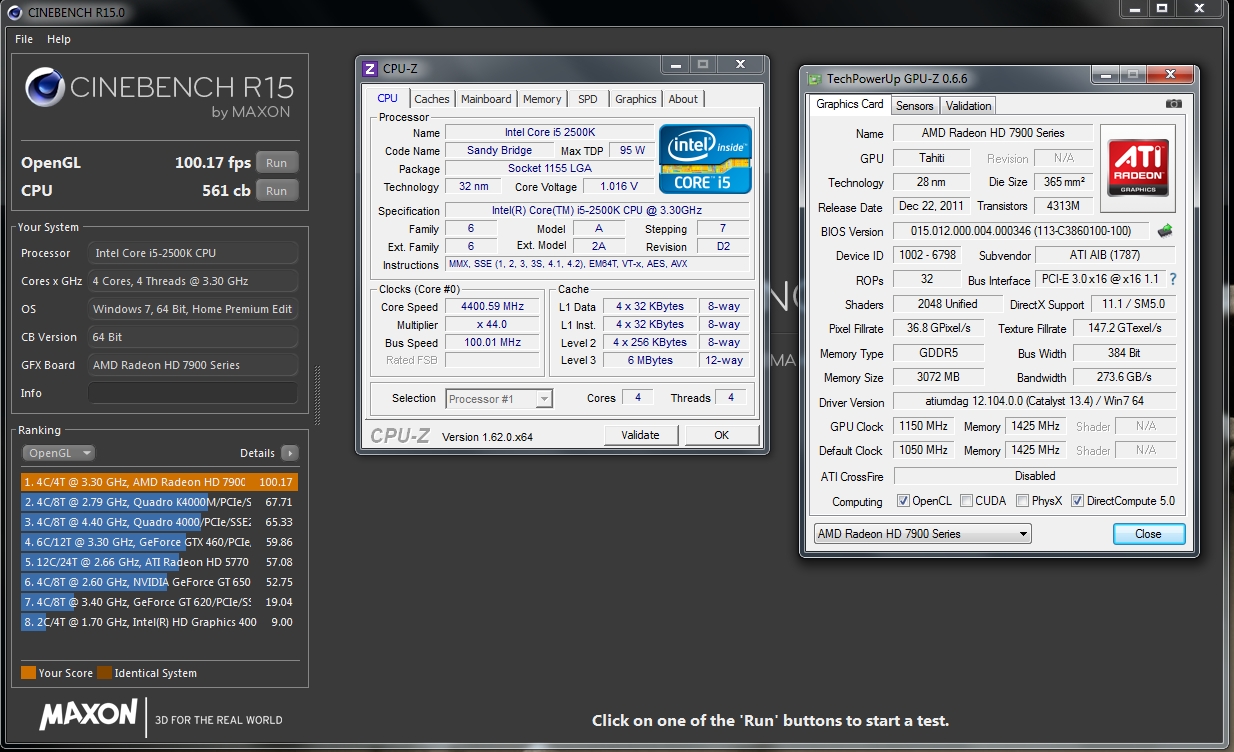Switch to the About tab in CPU-Z
1234x752 pixels.
tap(683, 99)
